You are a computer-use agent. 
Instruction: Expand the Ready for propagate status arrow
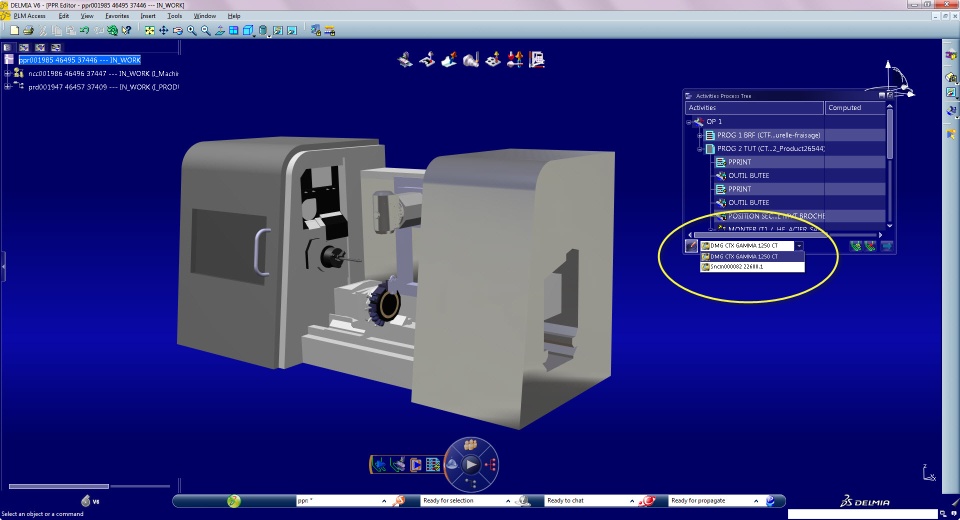click(x=756, y=501)
